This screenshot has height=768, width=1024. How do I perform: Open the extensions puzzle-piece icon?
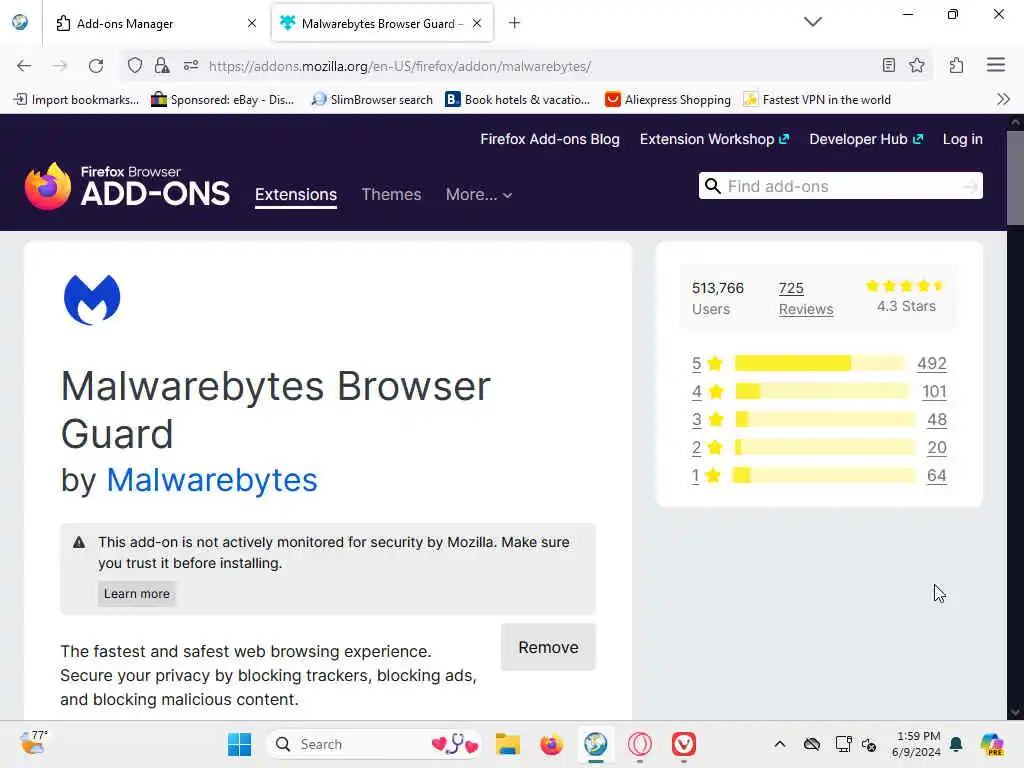[956, 65]
